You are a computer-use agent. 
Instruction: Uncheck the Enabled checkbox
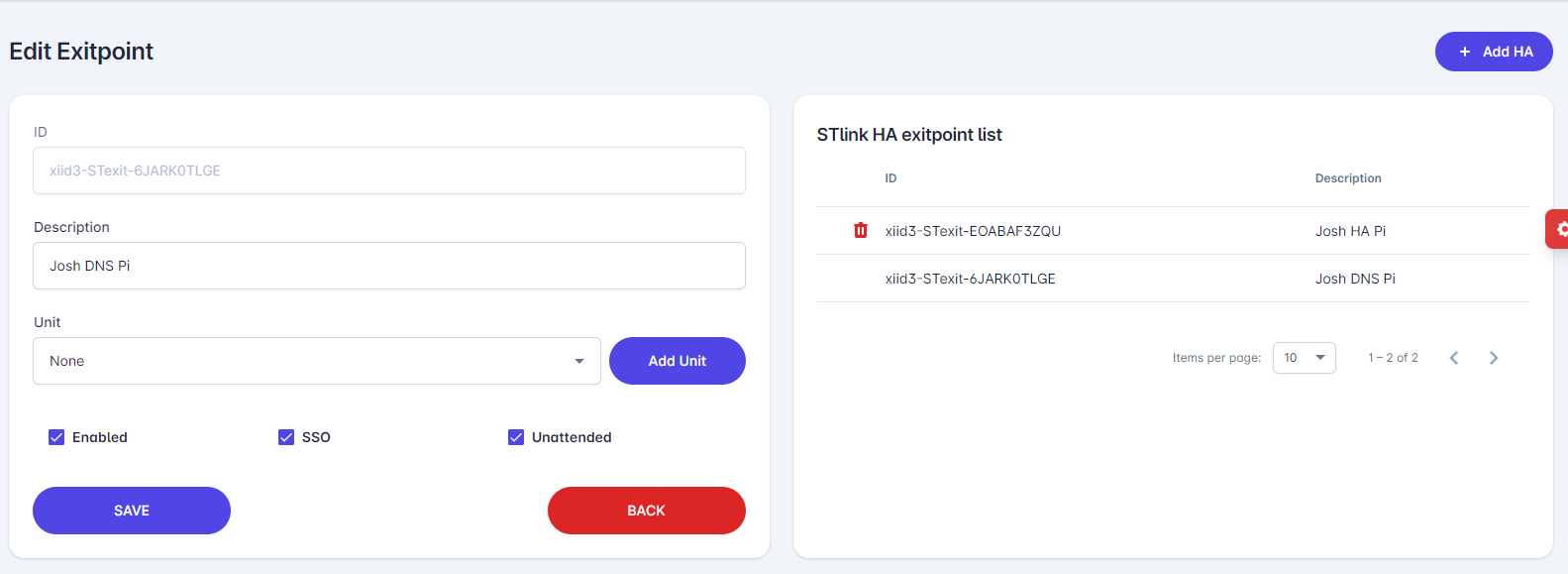(56, 437)
